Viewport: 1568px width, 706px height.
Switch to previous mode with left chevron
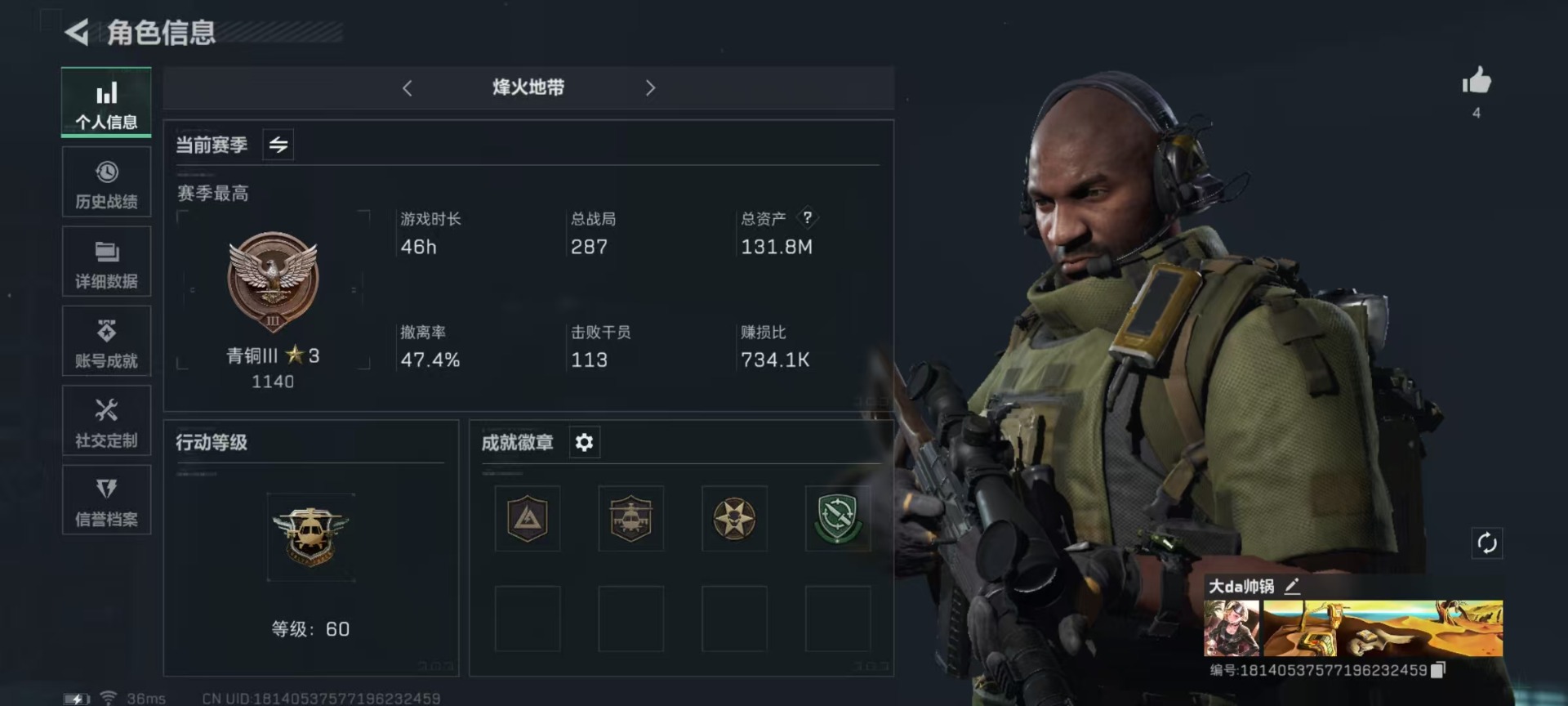coord(408,87)
